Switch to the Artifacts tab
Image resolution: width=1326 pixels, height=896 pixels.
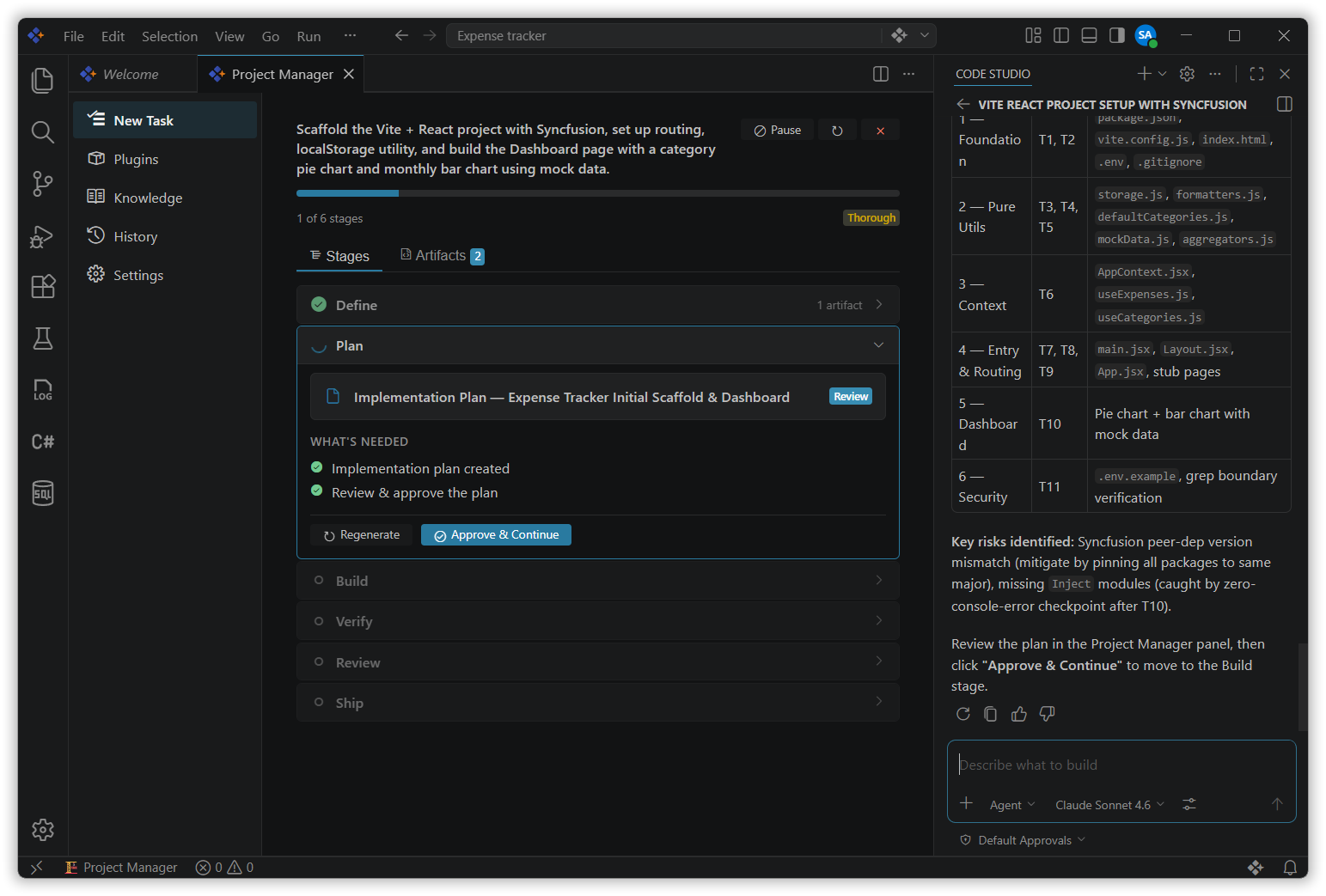[442, 255]
